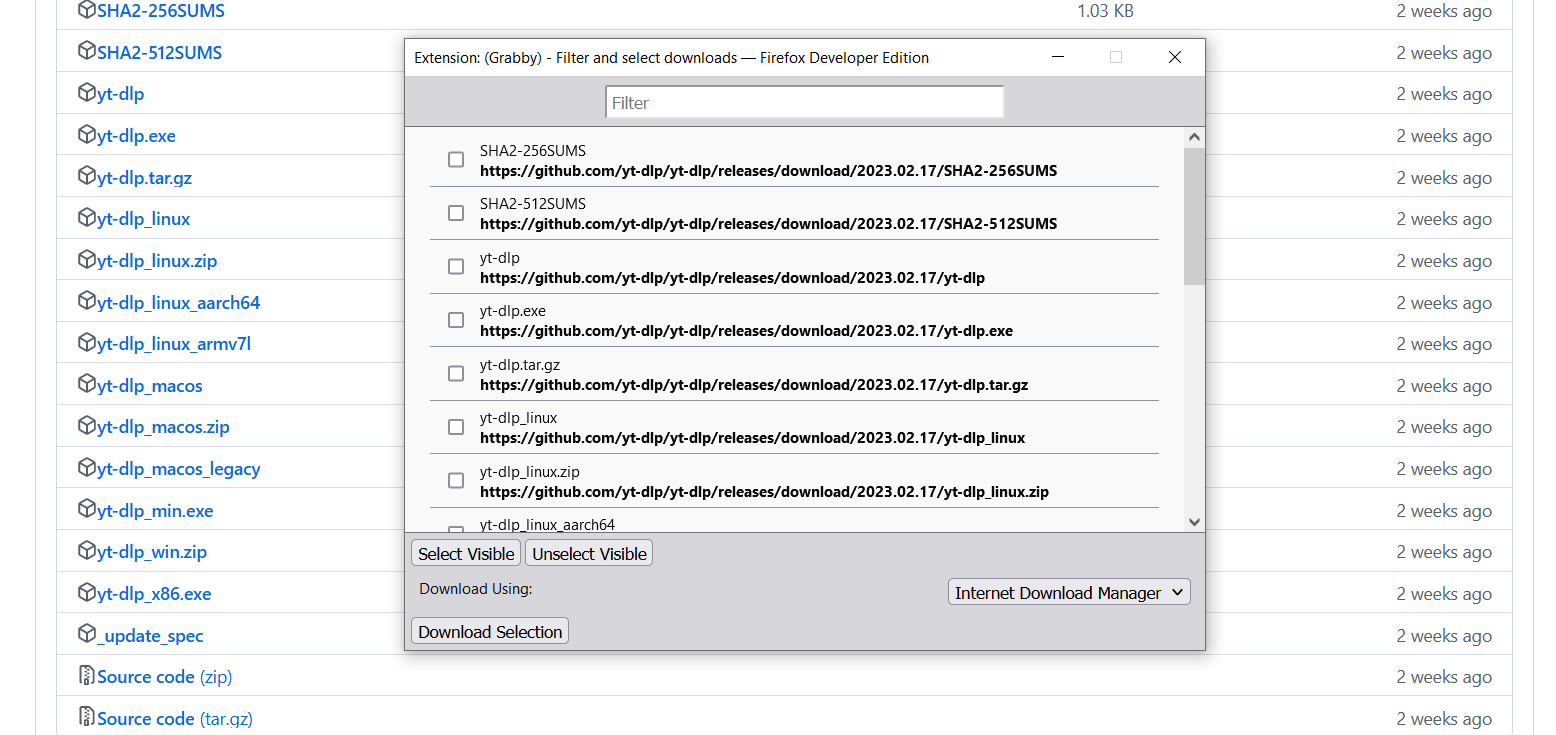
Task: Click package icon beside yt-dlp_linux_aarch64 asset
Action: coord(87,302)
